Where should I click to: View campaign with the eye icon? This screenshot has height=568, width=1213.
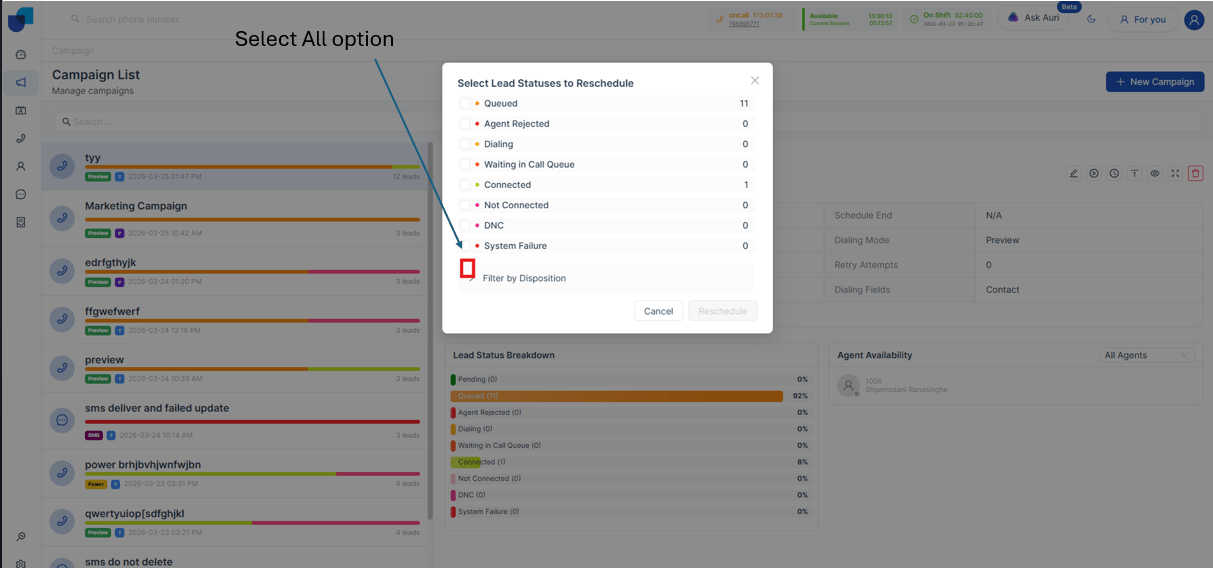point(1155,173)
